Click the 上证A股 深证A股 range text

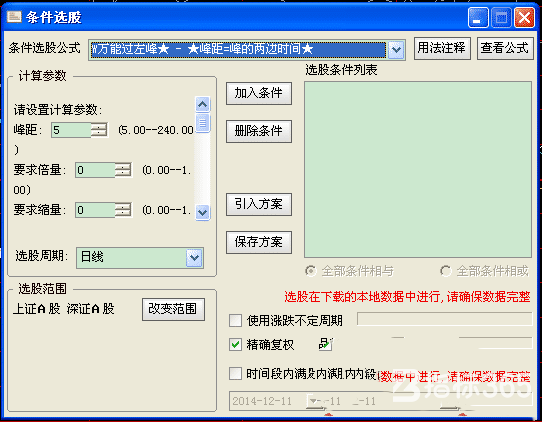(x=64, y=309)
